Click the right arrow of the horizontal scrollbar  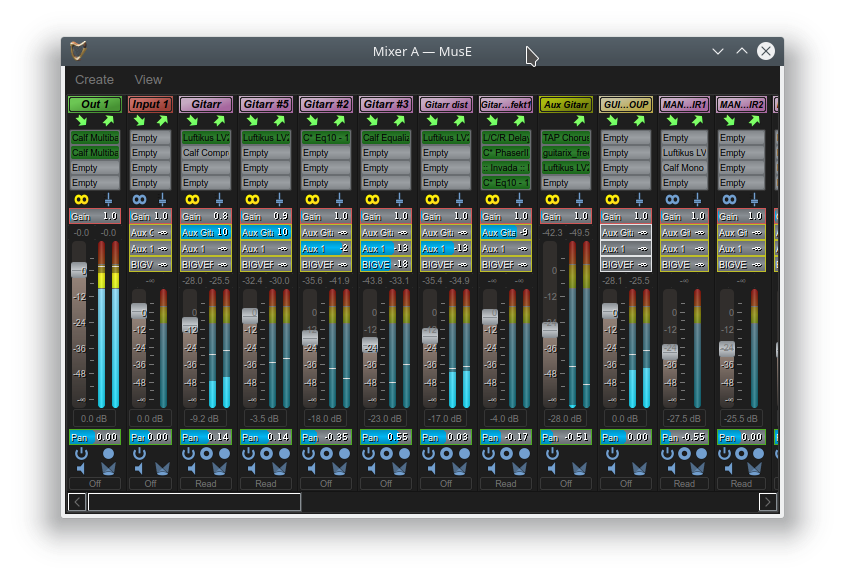pos(768,502)
